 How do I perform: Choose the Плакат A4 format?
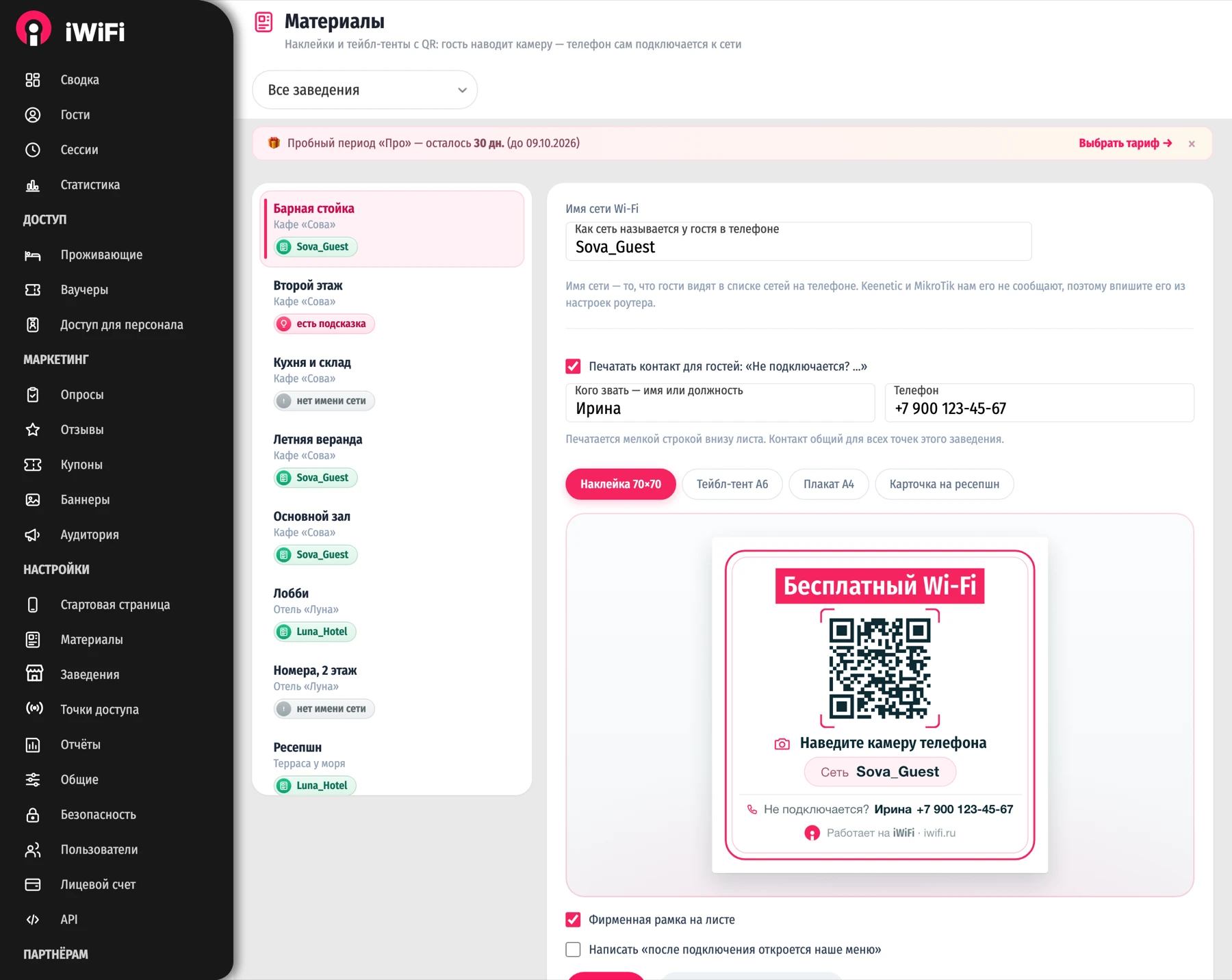[829, 485]
